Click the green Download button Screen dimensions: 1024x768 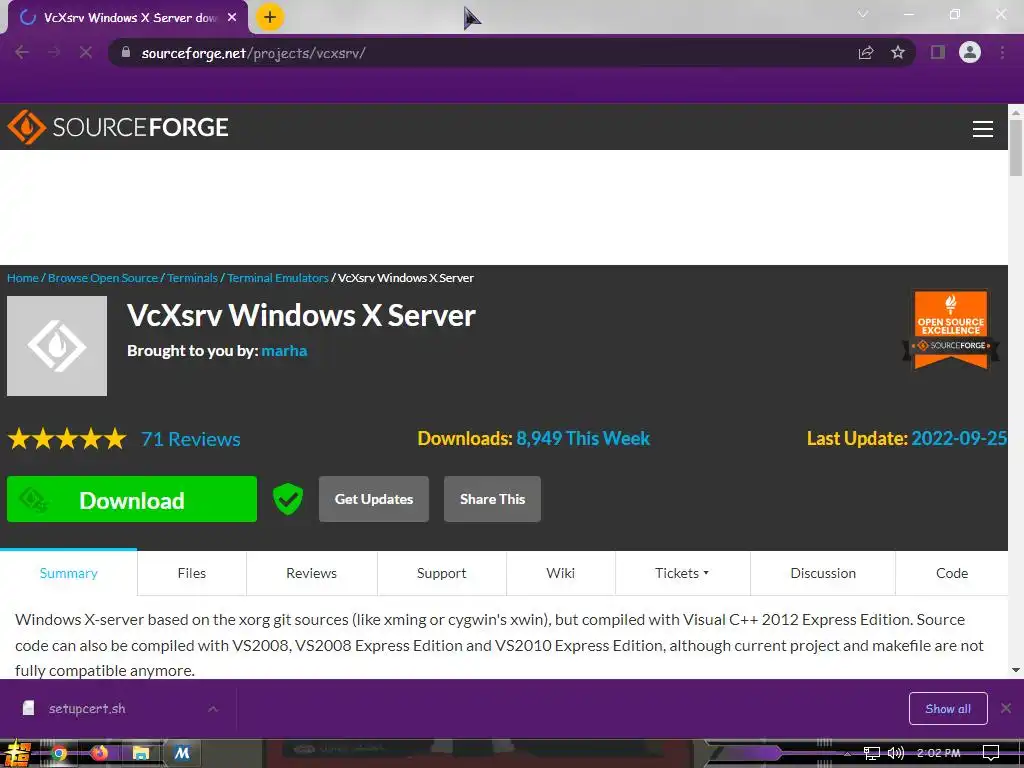click(x=132, y=499)
